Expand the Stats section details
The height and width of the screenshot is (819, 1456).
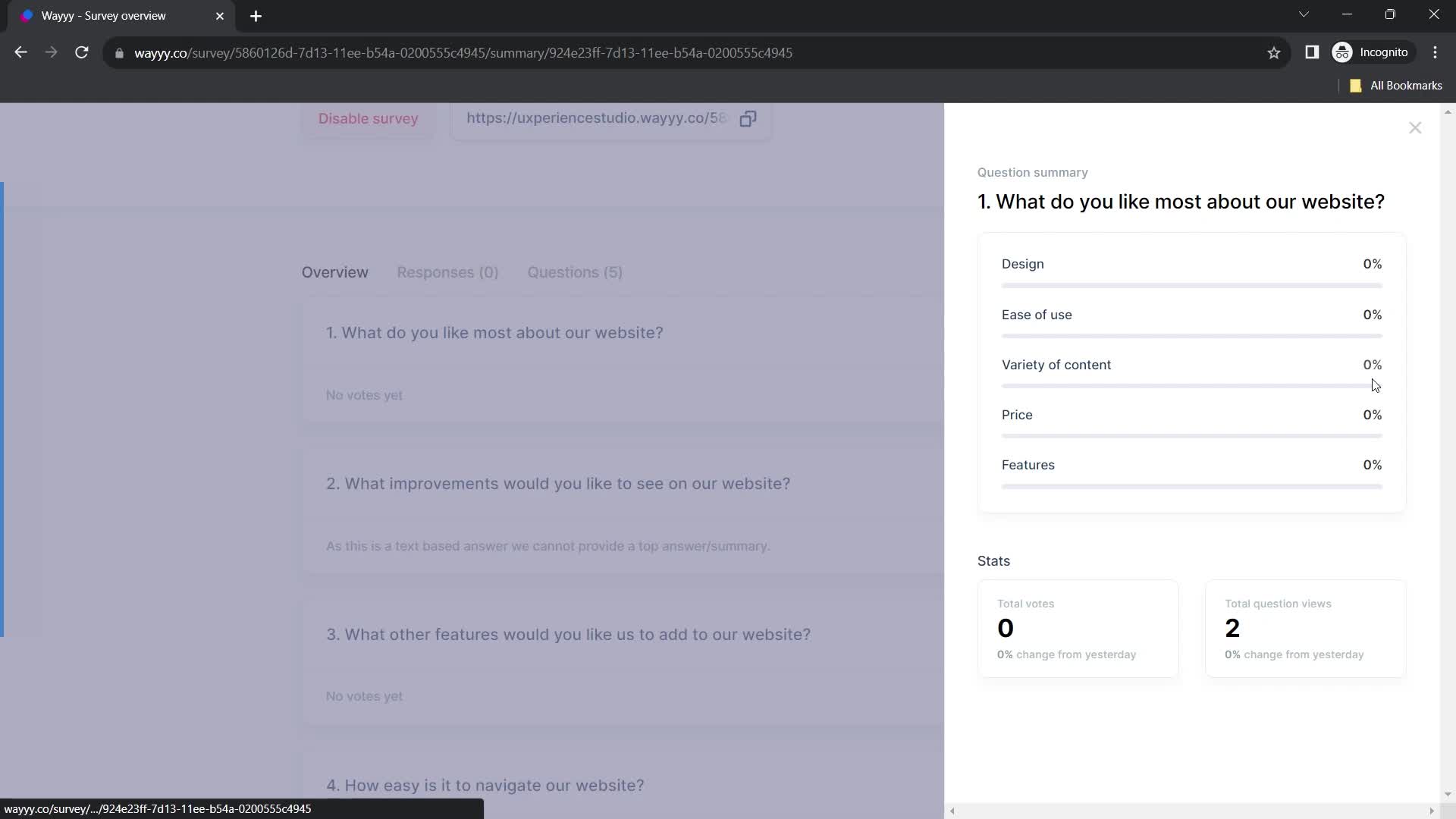[x=993, y=561]
